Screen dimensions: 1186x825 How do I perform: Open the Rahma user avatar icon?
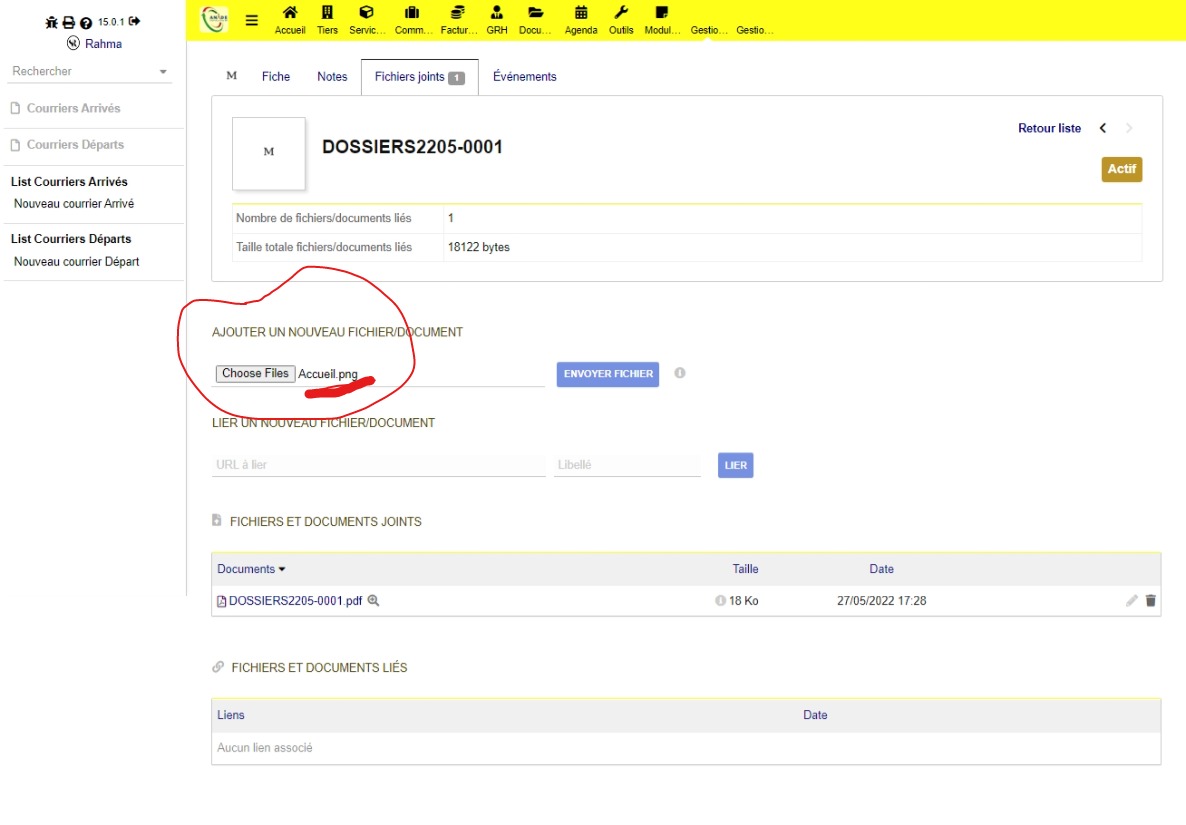(x=73, y=43)
